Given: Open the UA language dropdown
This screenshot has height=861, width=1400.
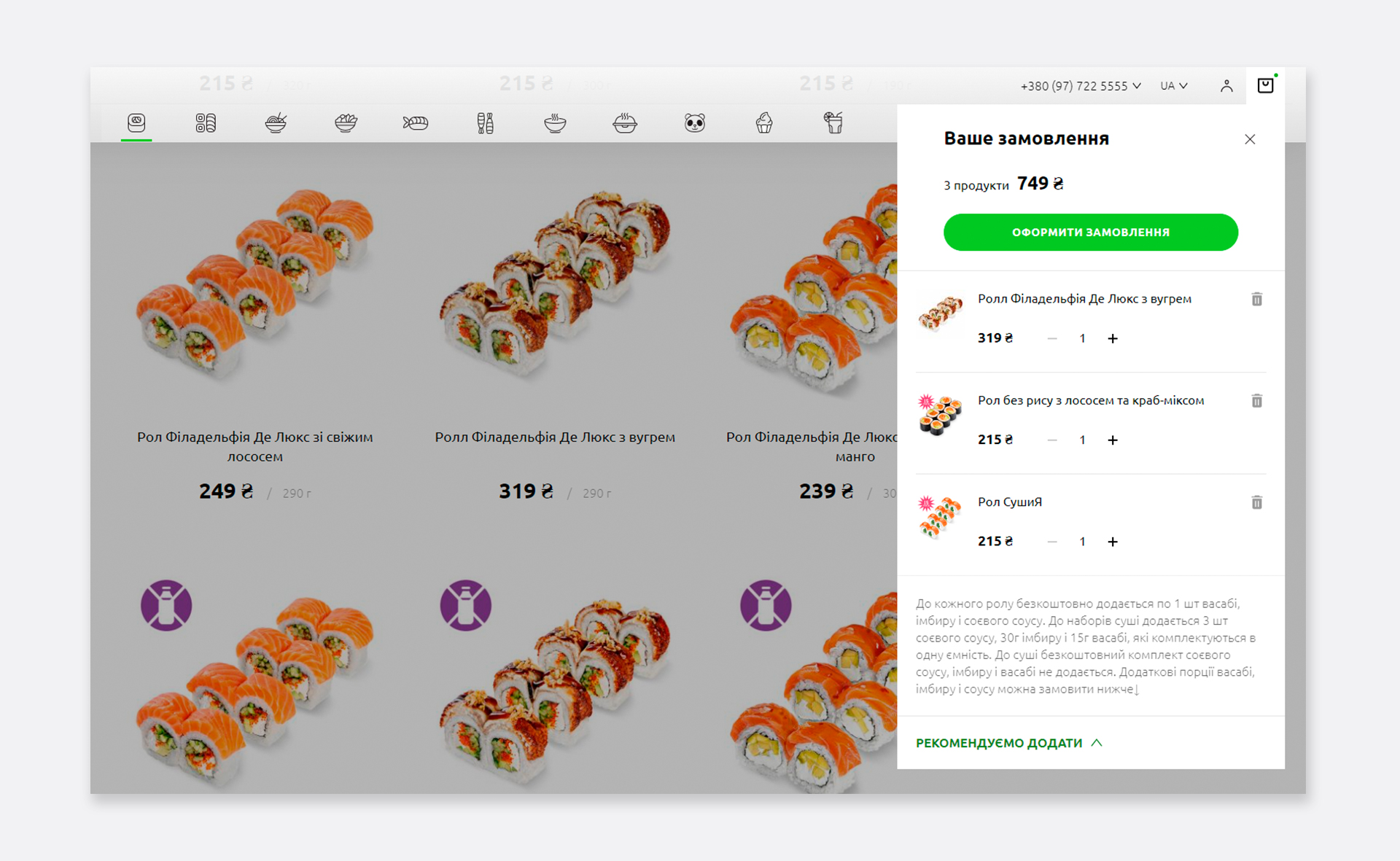Looking at the screenshot, I should pyautogui.click(x=1173, y=86).
